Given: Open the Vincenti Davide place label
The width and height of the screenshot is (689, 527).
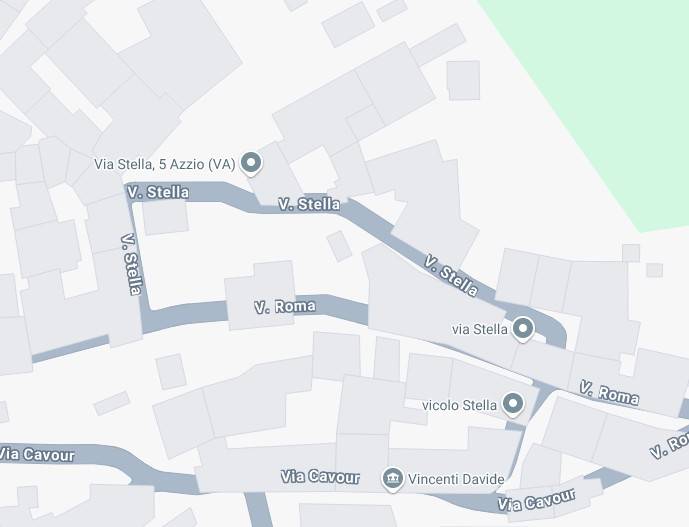Looking at the screenshot, I should [x=456, y=479].
